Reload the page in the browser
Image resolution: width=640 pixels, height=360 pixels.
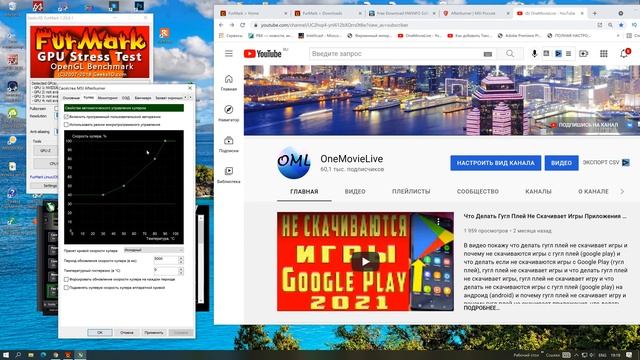[242, 25]
